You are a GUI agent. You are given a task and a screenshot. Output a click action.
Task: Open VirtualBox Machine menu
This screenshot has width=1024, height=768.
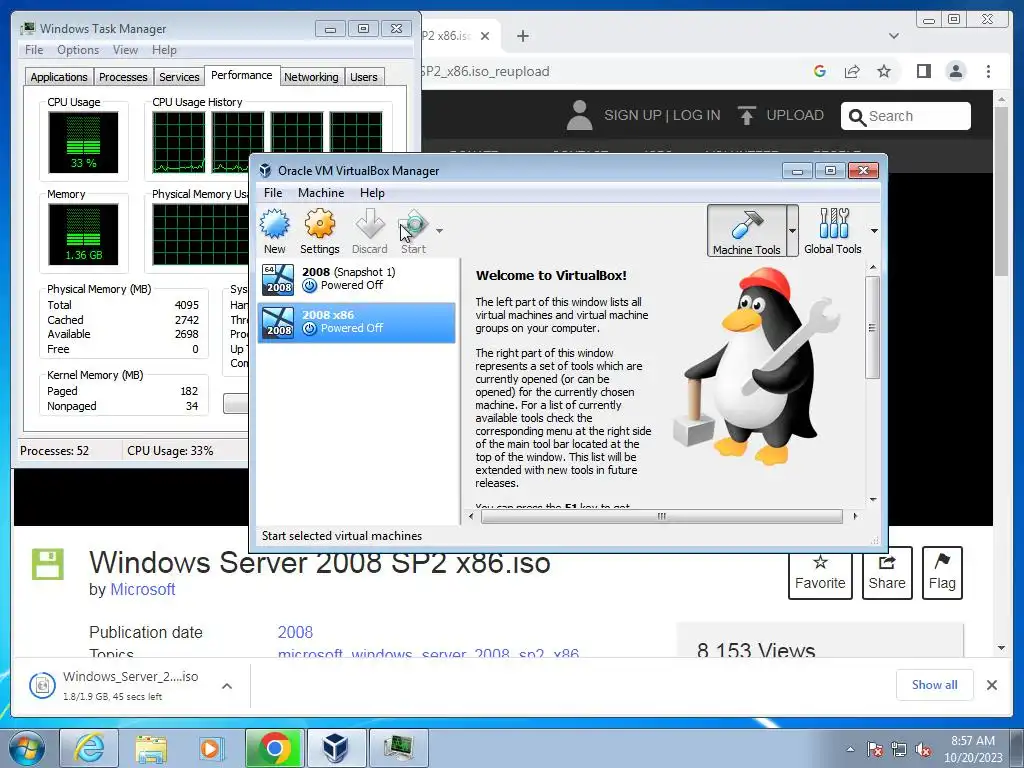(x=321, y=193)
